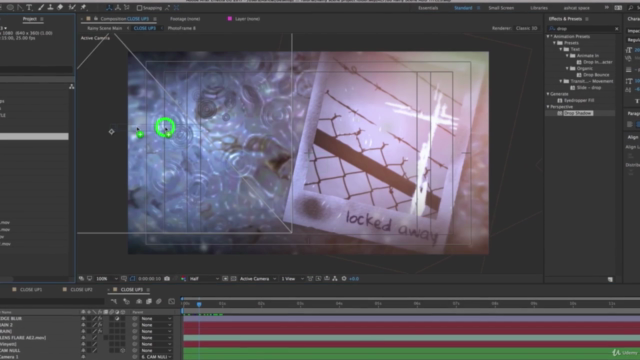
Task: Open the comp flowchart icon in viewer
Action: pyautogui.click(x=335, y=279)
